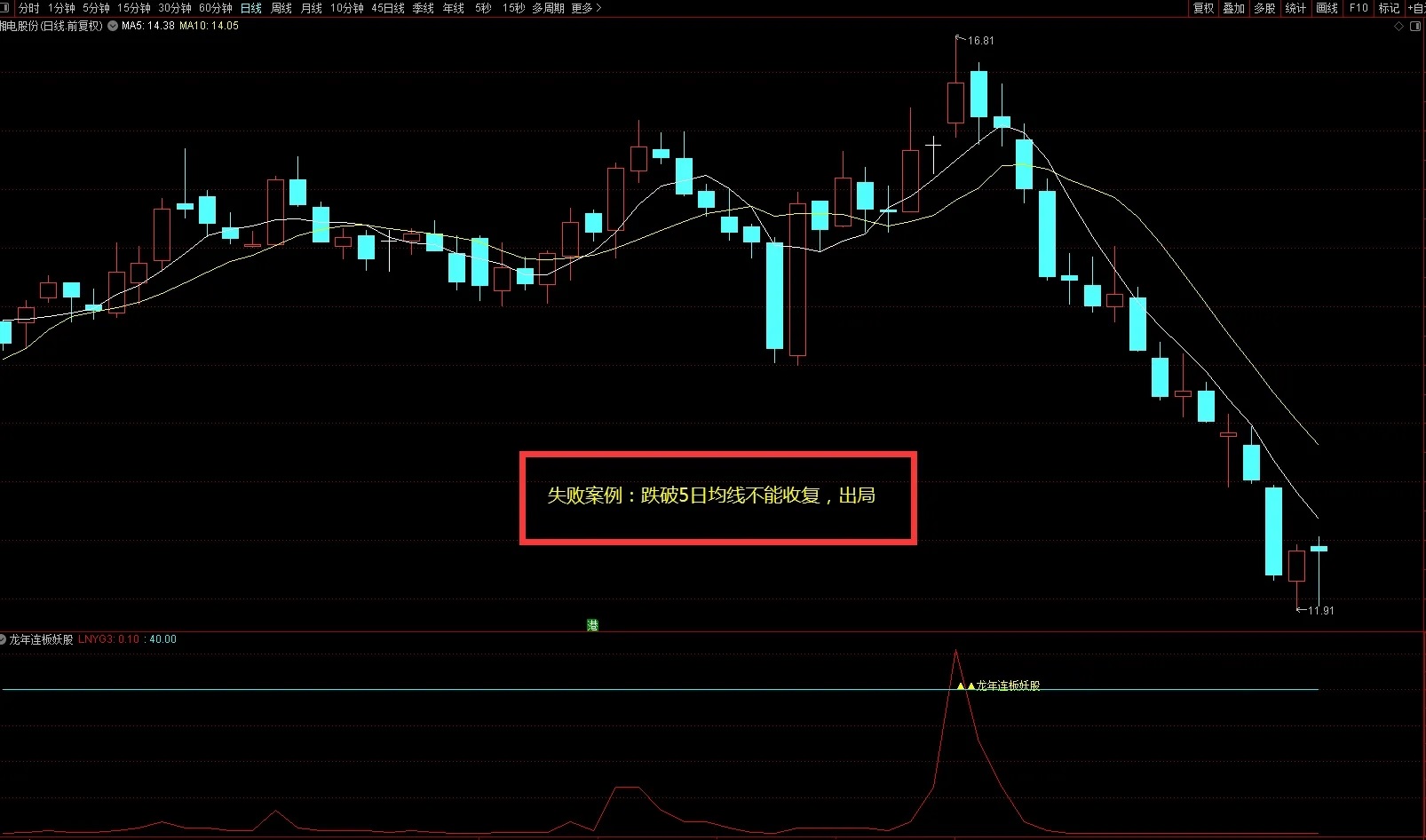
Task: Expand the MA indicator settings arrow
Action: point(113,26)
